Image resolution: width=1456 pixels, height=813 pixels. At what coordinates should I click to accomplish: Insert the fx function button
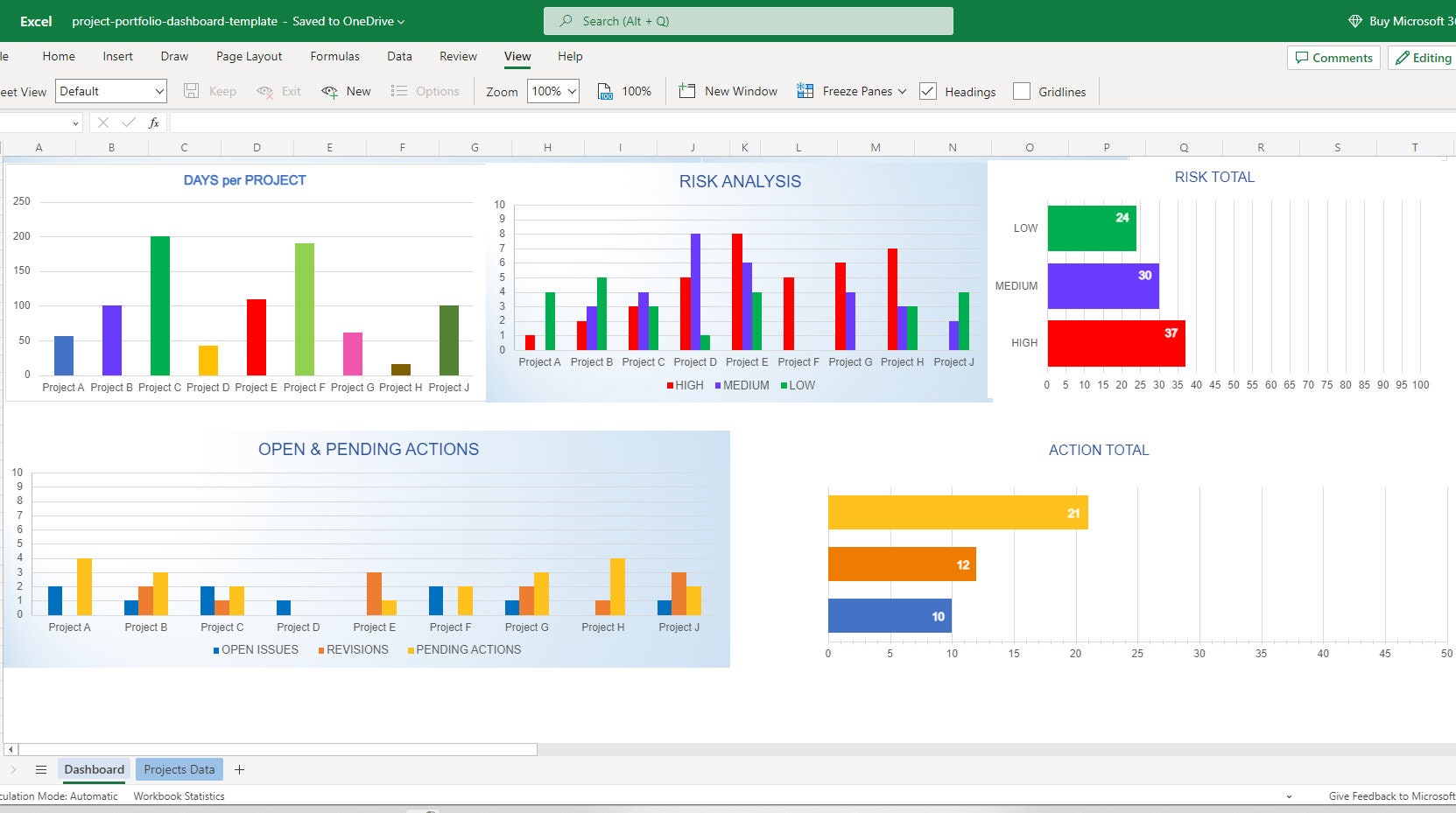point(153,123)
